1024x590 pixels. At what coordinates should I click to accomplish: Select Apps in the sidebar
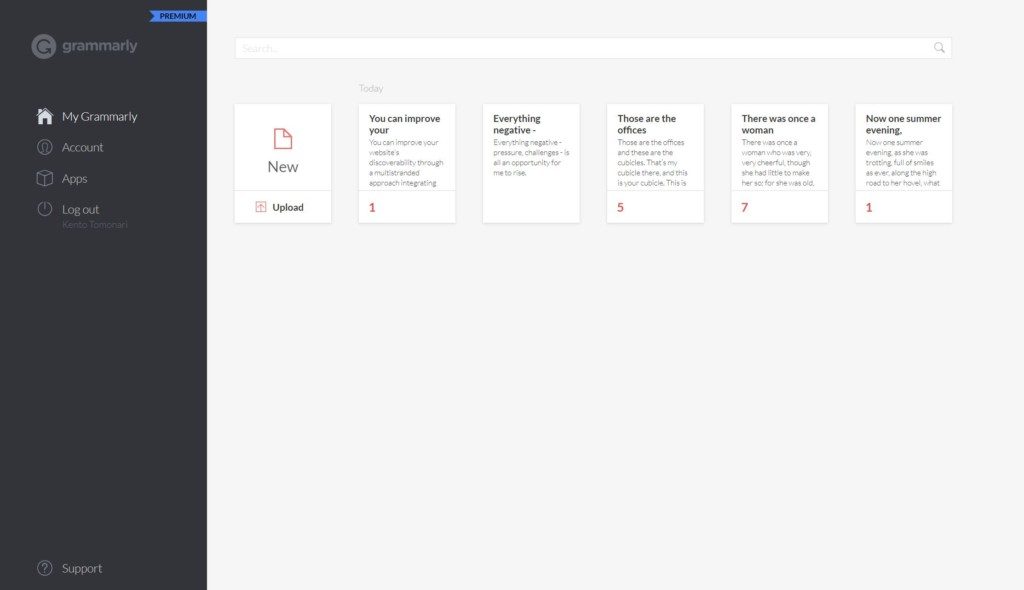74,178
